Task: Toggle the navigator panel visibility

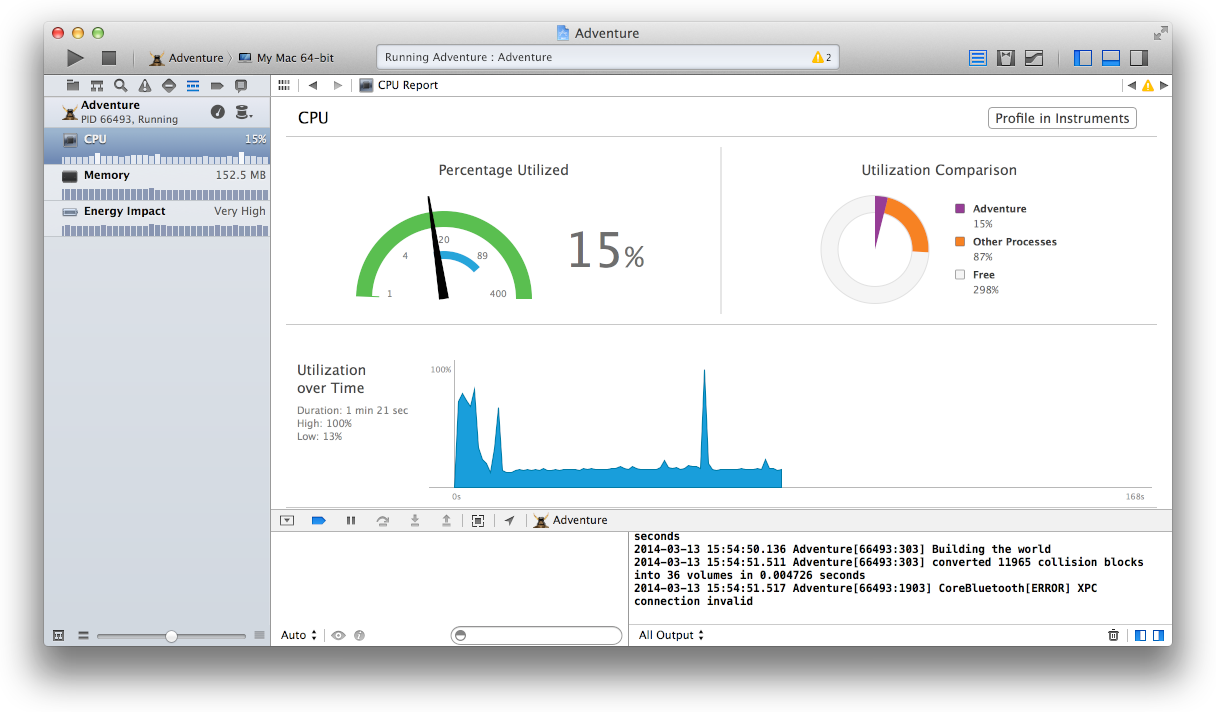Action: tap(1083, 58)
